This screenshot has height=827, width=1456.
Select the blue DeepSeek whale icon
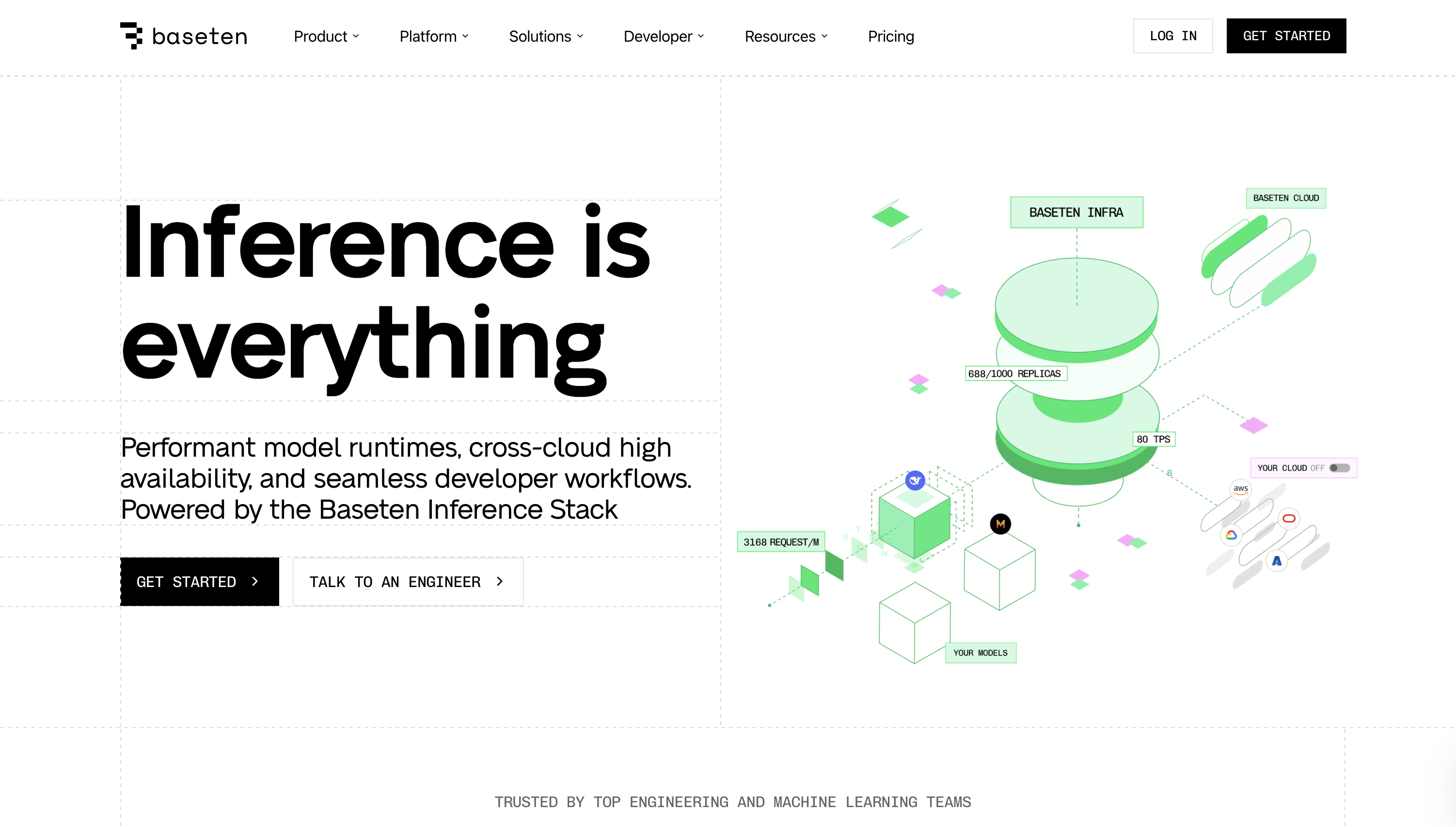point(916,480)
